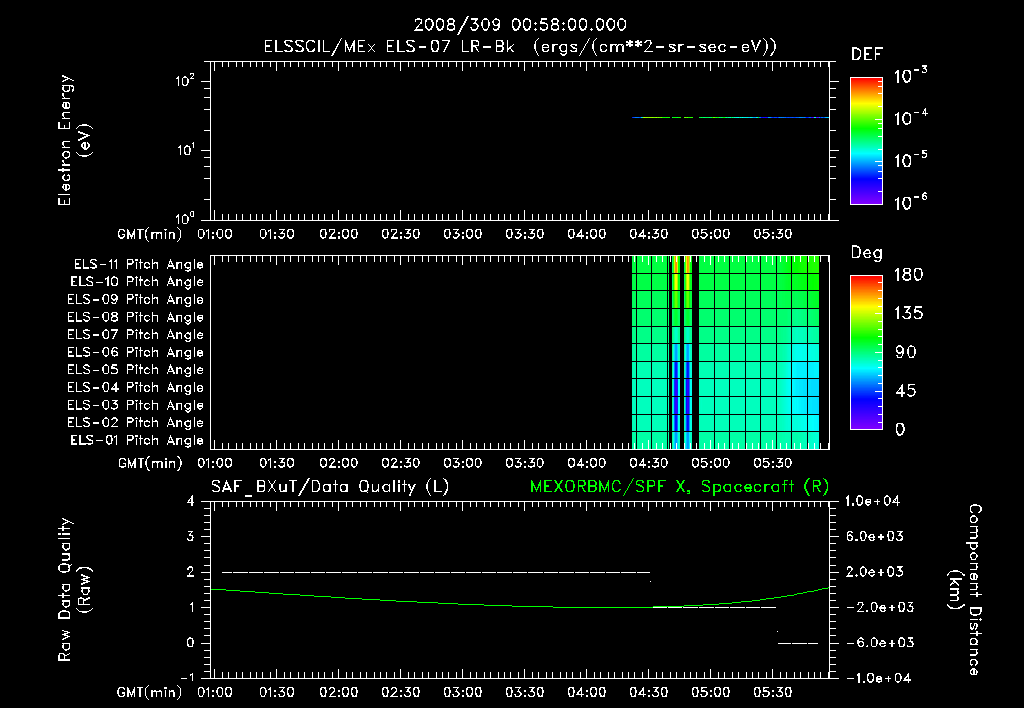Screen dimensions: 1024x708
Task: Click 05:30 tick under the data quality plot
Action: [x=773, y=692]
